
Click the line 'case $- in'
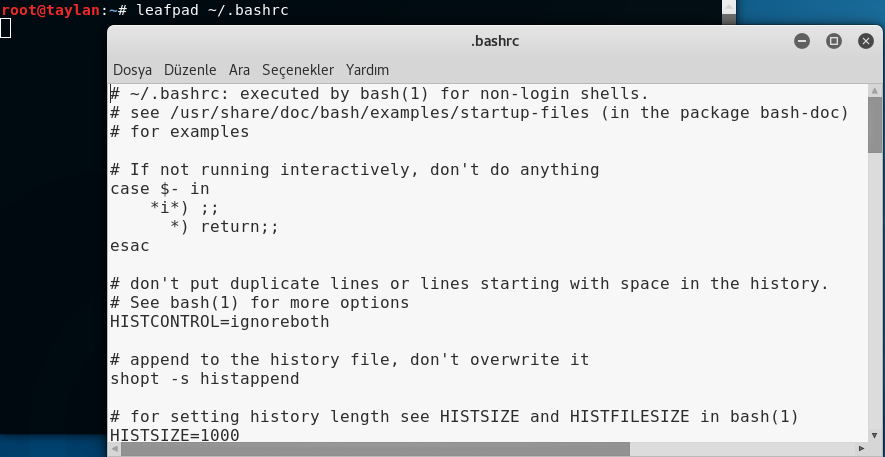[x=160, y=189]
